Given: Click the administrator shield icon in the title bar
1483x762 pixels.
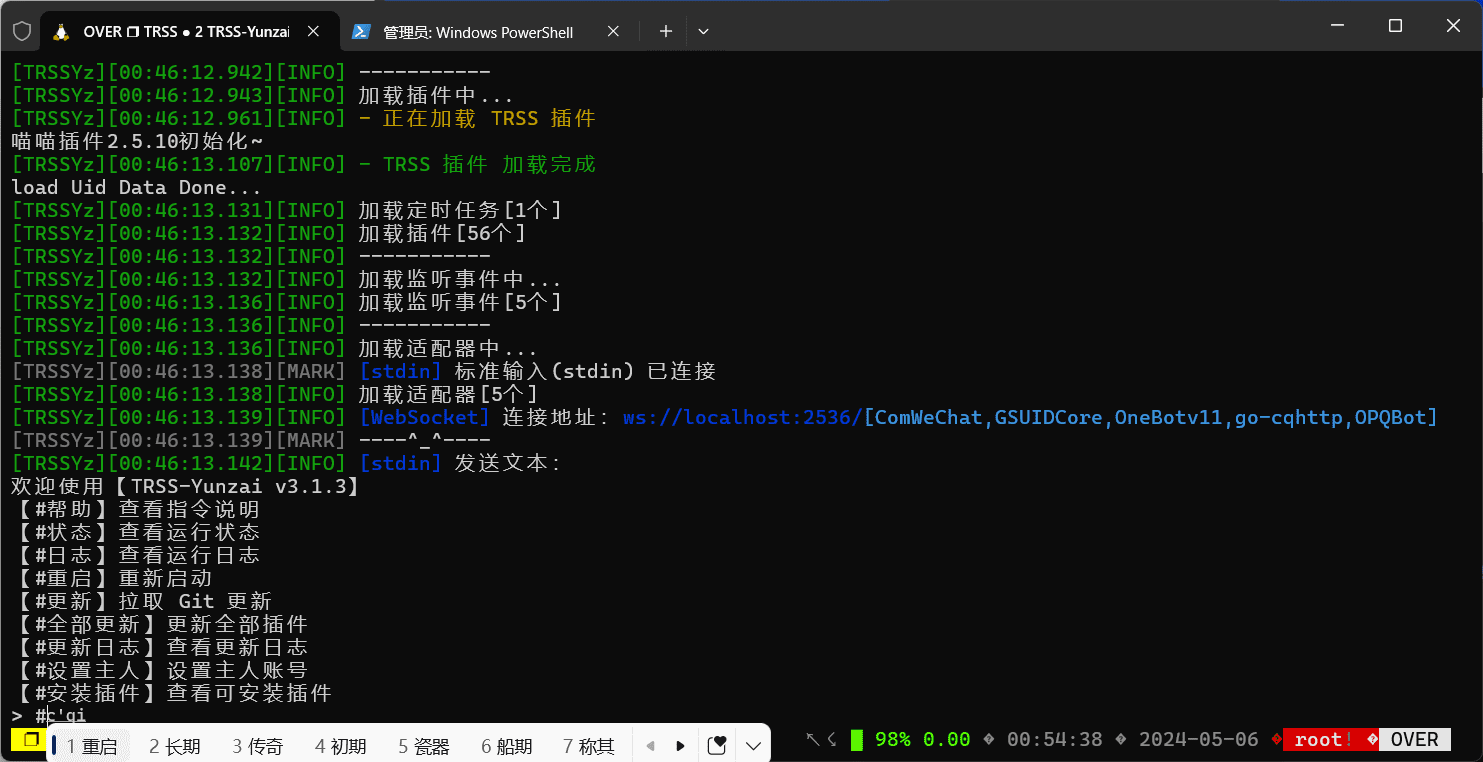Looking at the screenshot, I should click(20, 31).
